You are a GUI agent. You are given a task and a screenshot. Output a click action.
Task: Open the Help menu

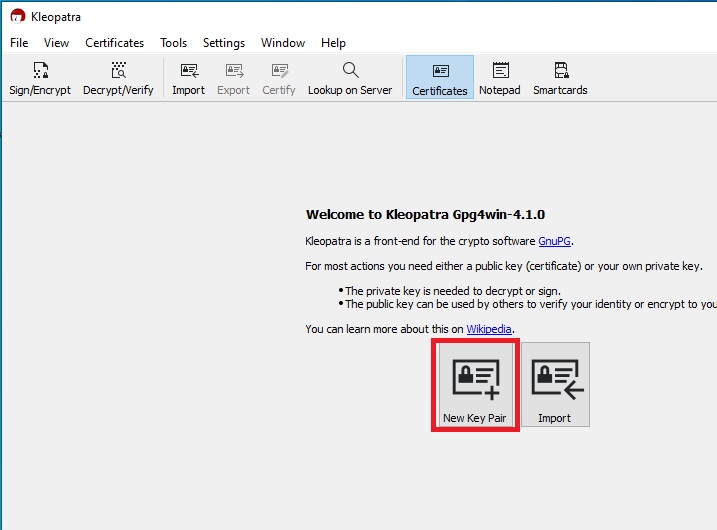coord(333,43)
